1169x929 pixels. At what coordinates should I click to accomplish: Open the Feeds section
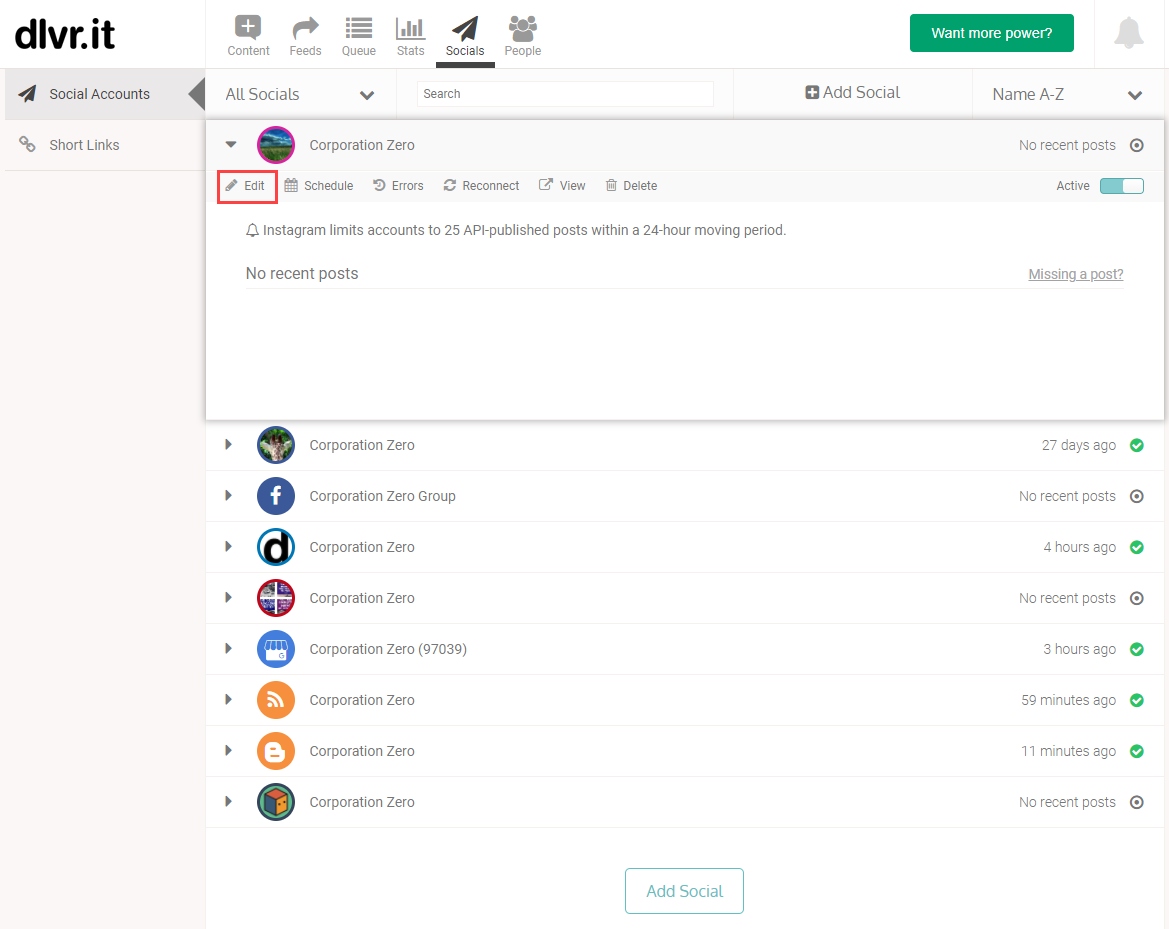pyautogui.click(x=306, y=35)
